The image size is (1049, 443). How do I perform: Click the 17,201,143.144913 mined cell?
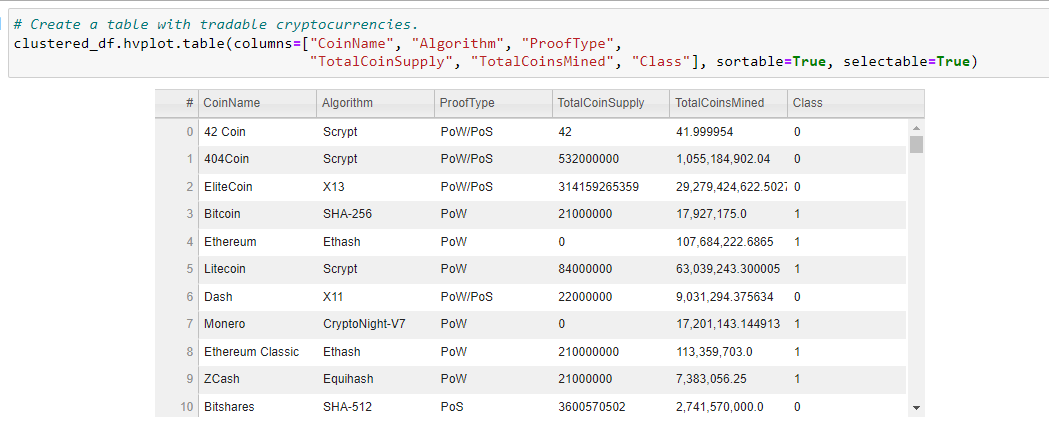pos(729,324)
